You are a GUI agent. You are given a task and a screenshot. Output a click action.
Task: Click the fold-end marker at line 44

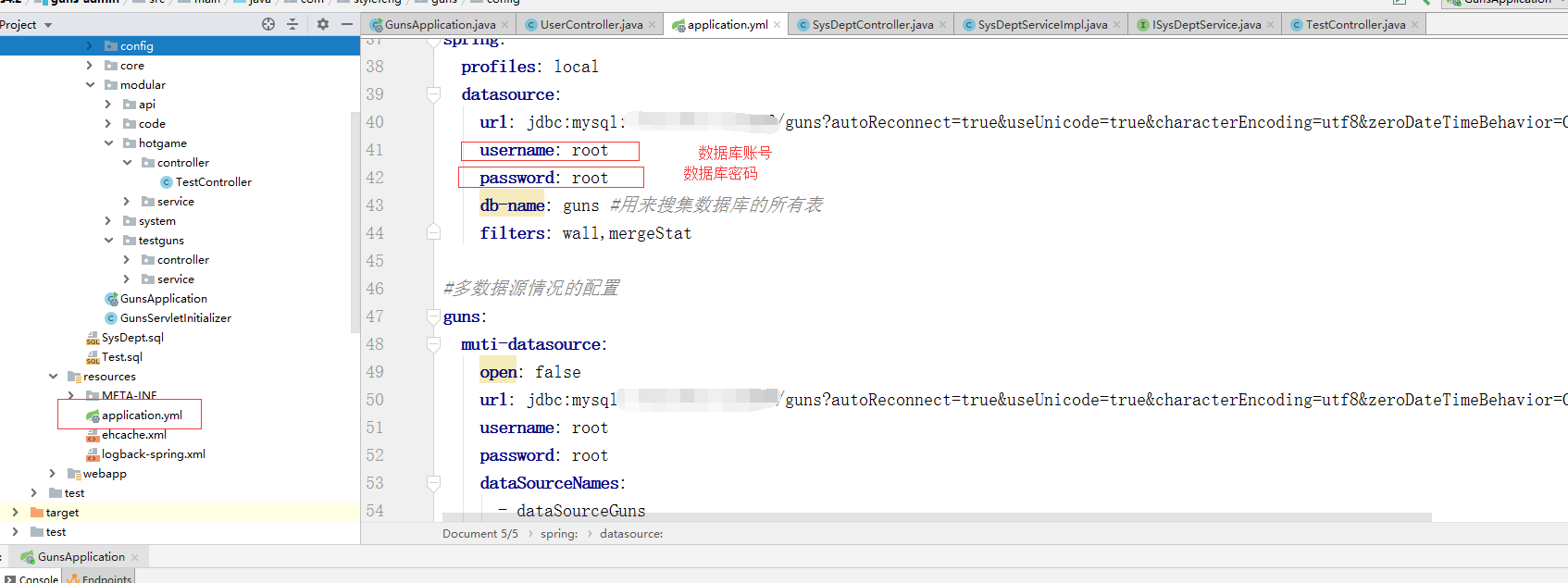pyautogui.click(x=433, y=233)
